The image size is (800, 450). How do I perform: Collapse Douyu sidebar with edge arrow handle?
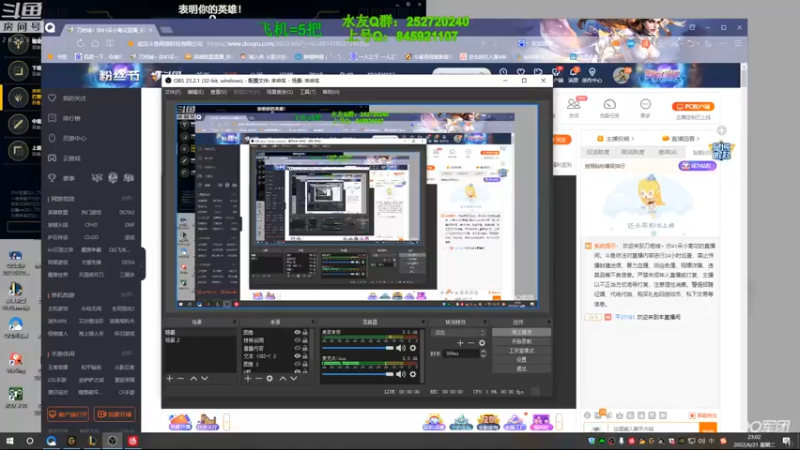point(143,264)
